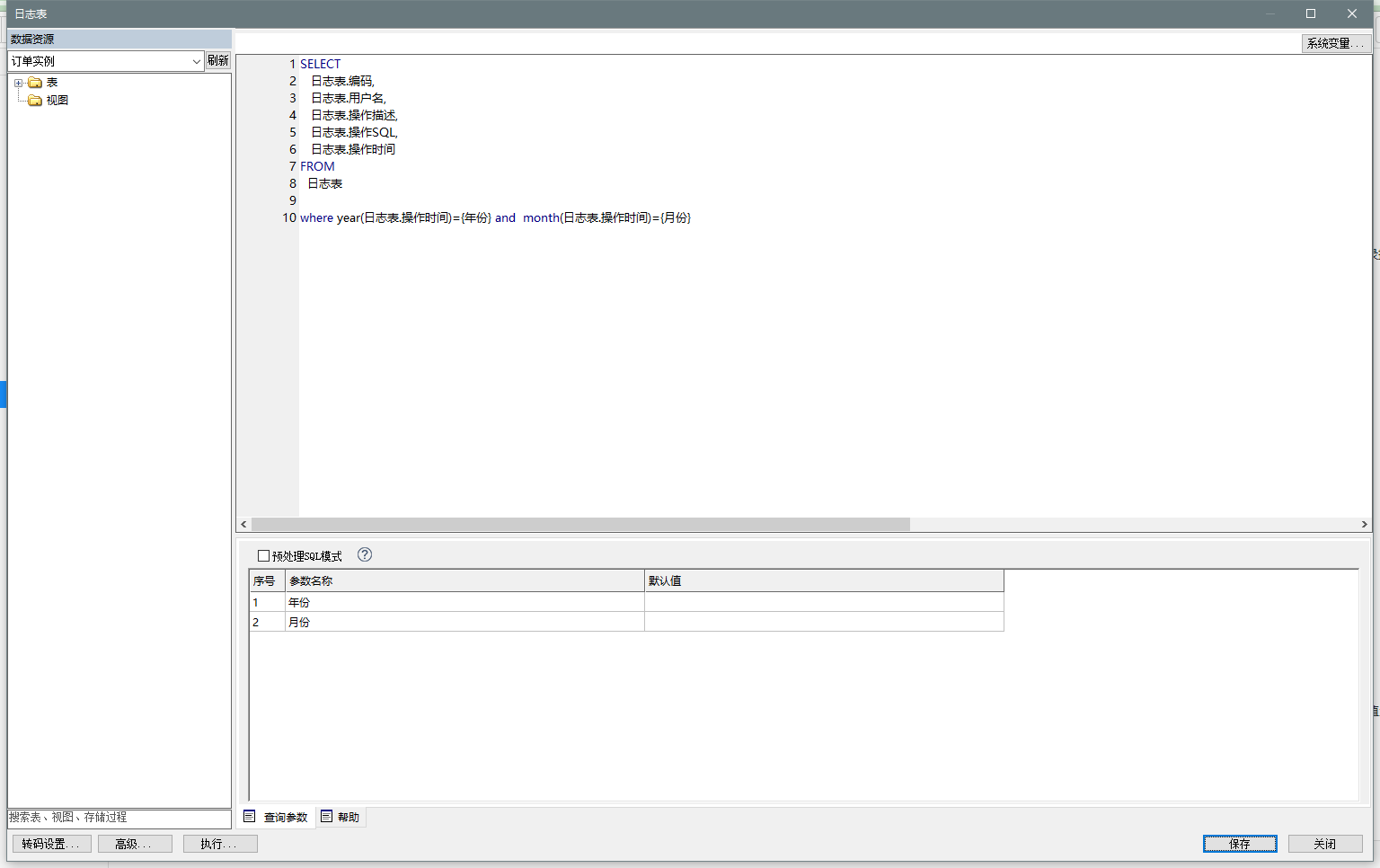Open the 高级 settings button
1380x868 pixels.
tap(134, 844)
